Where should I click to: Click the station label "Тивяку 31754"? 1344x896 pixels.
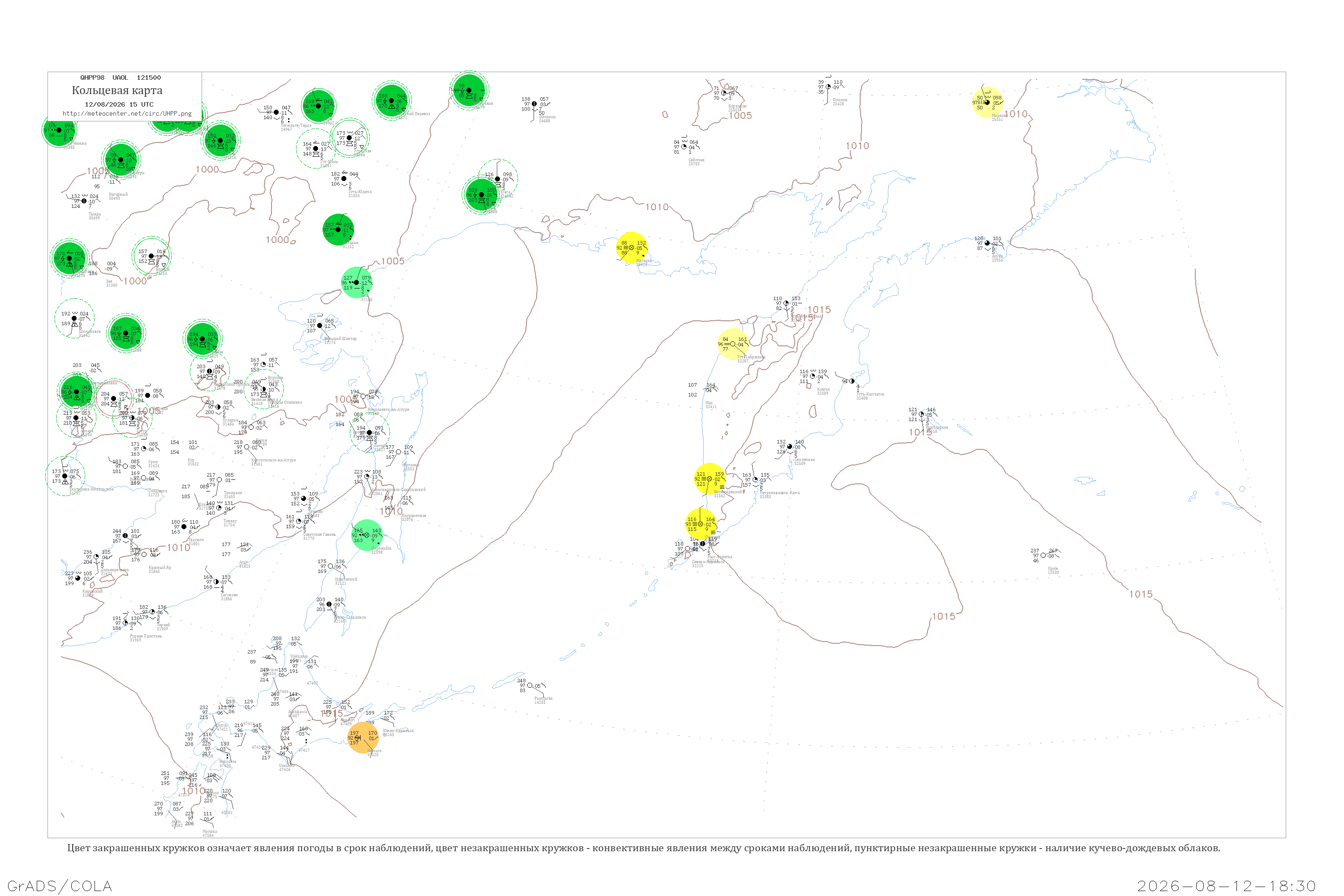(230, 522)
